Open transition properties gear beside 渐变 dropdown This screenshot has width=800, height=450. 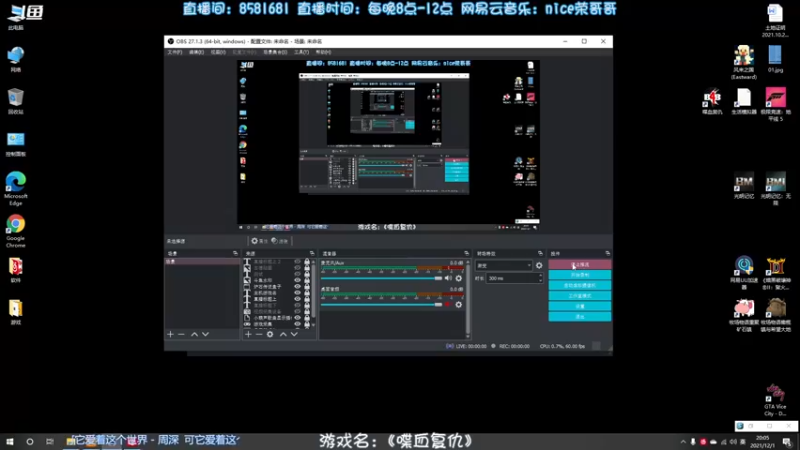[539, 265]
